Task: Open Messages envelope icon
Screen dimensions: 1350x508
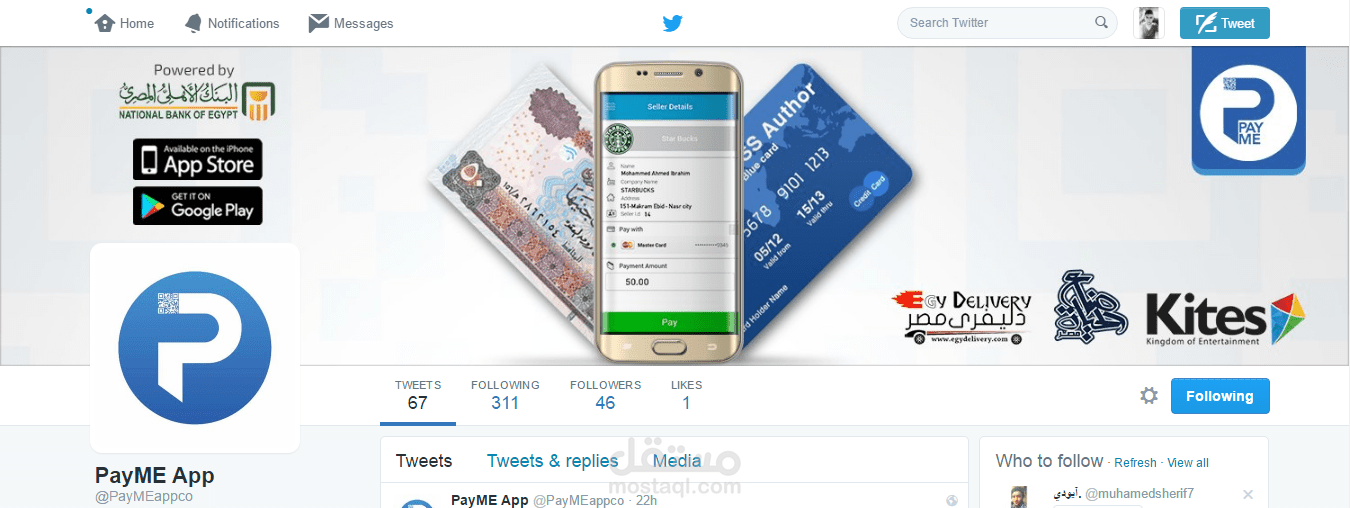Action: pyautogui.click(x=319, y=23)
